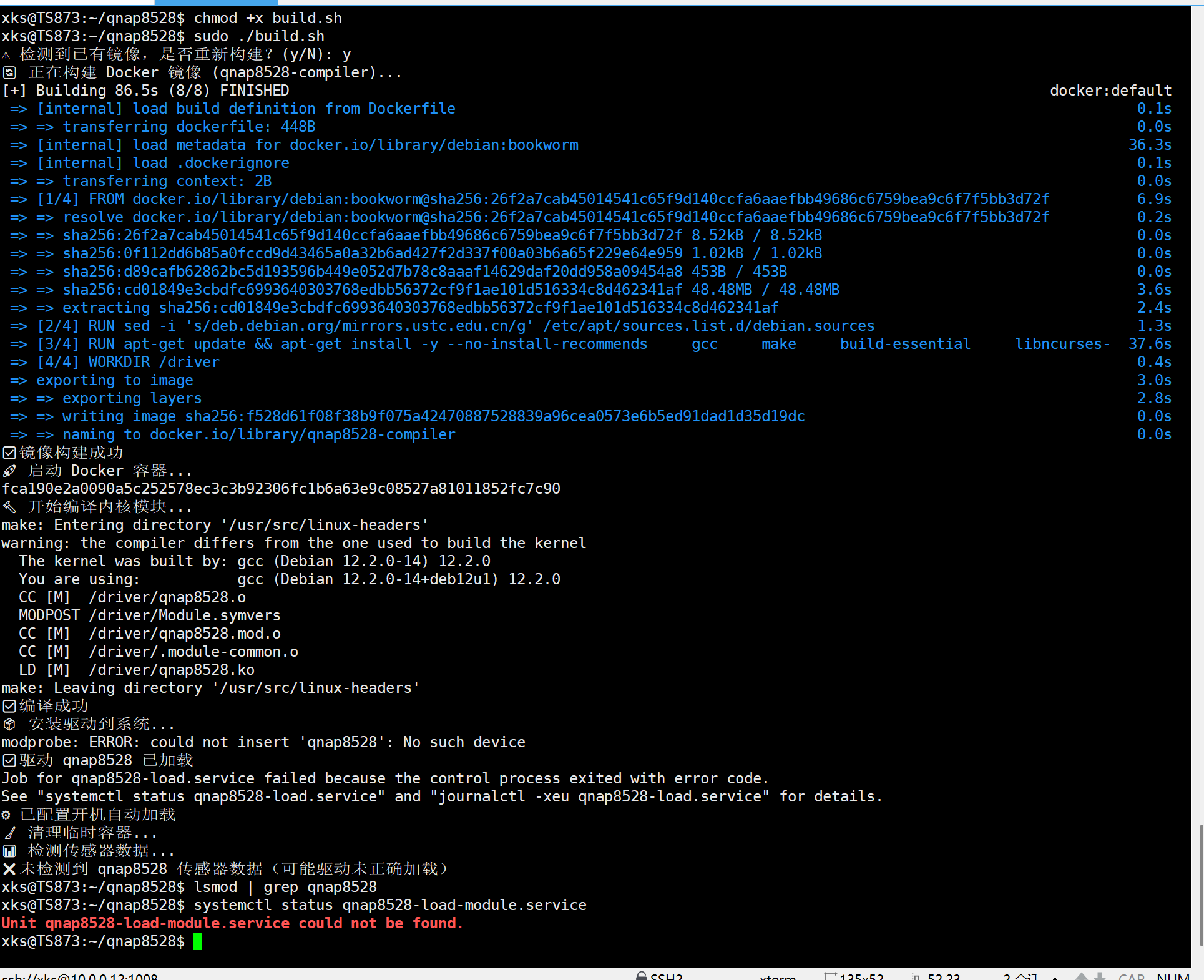This screenshot has width=1204, height=980.
Task: Click the vertical scrollbar thumb on right edge
Action: pos(1200,886)
